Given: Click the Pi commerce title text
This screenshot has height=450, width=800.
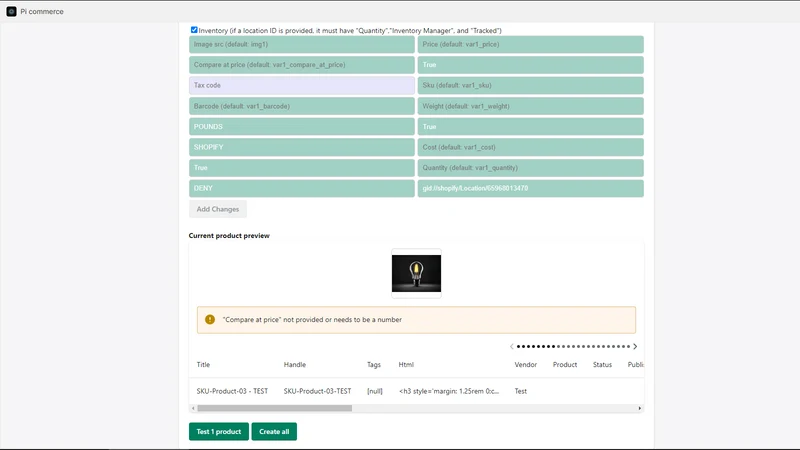Looking at the screenshot, I should coord(42,12).
